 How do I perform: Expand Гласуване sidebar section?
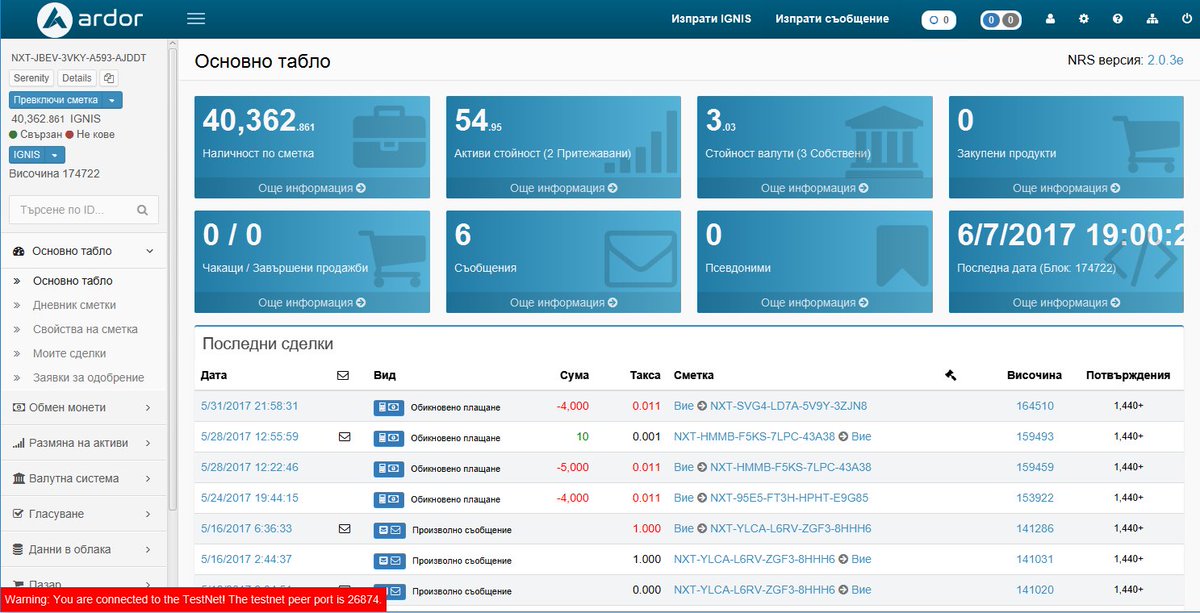[83, 514]
